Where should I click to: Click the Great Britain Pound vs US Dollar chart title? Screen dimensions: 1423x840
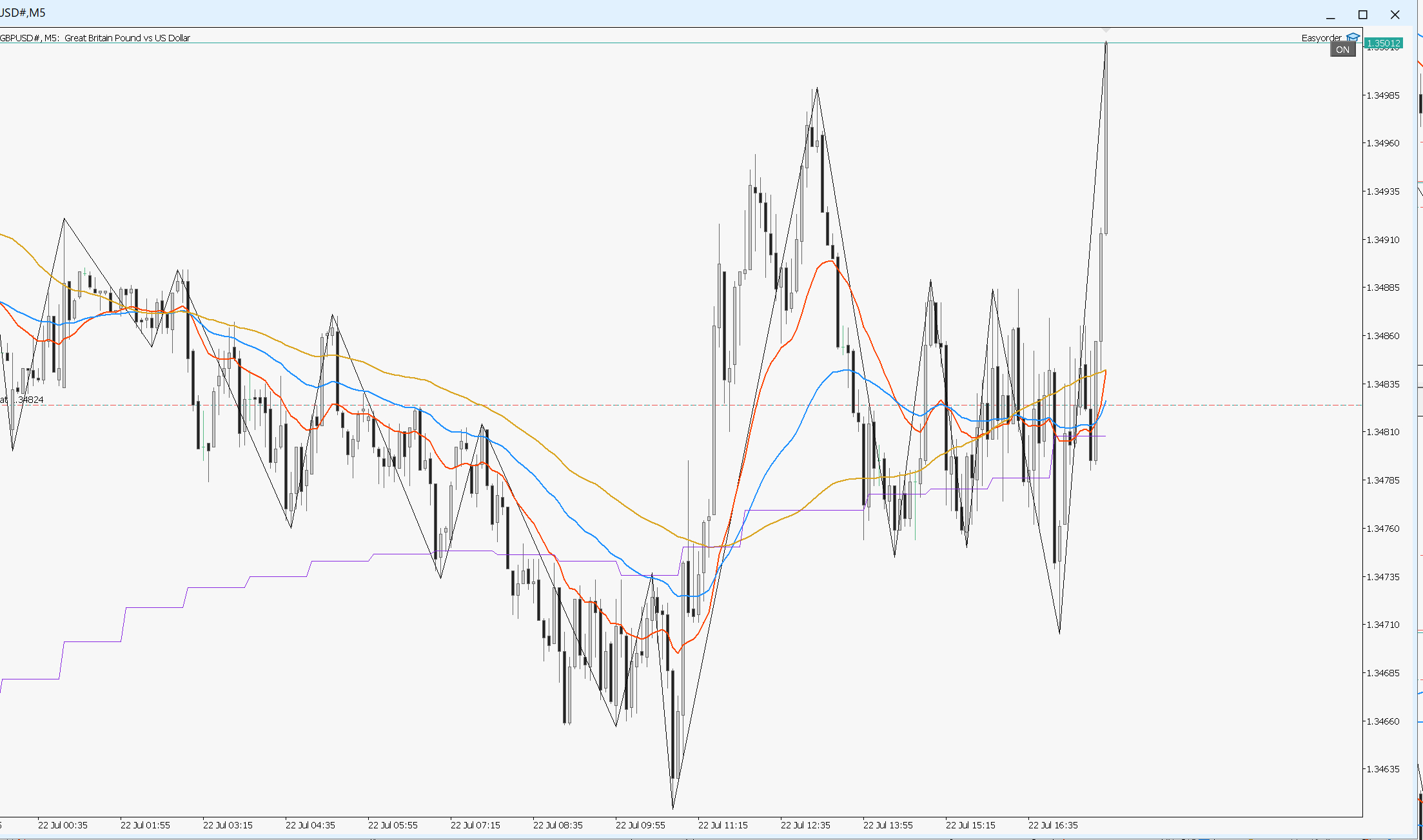click(127, 38)
